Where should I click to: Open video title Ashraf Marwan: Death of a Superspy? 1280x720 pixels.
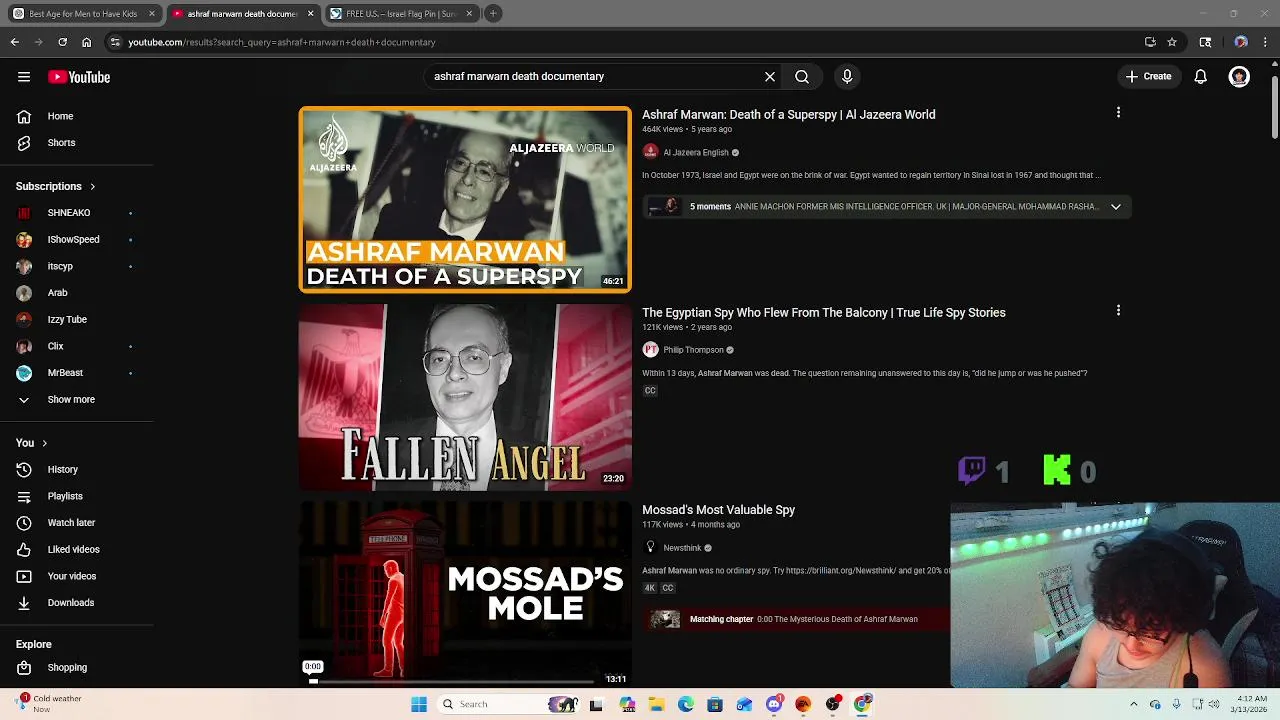pyautogui.click(x=789, y=115)
